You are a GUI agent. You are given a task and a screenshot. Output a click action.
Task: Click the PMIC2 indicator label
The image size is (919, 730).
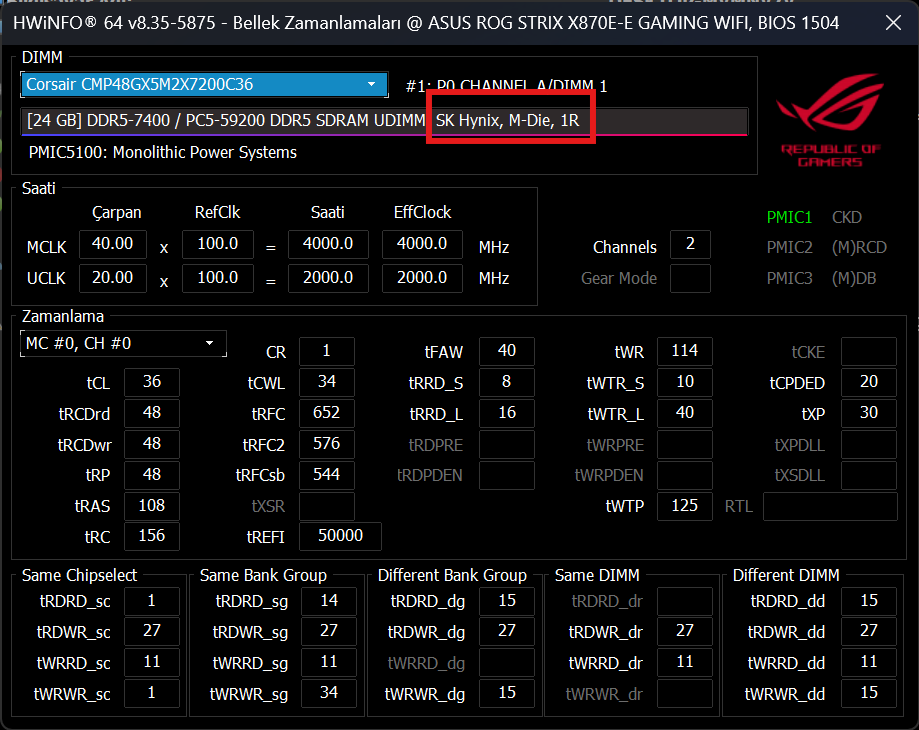point(789,247)
